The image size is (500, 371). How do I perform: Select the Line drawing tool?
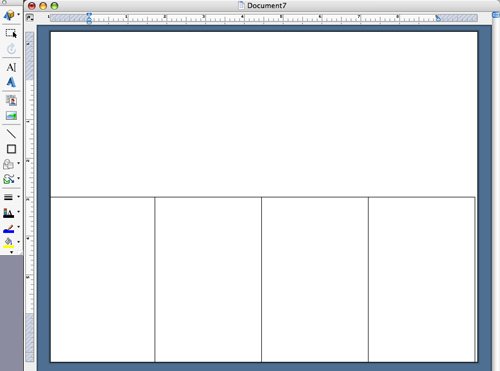coord(11,134)
